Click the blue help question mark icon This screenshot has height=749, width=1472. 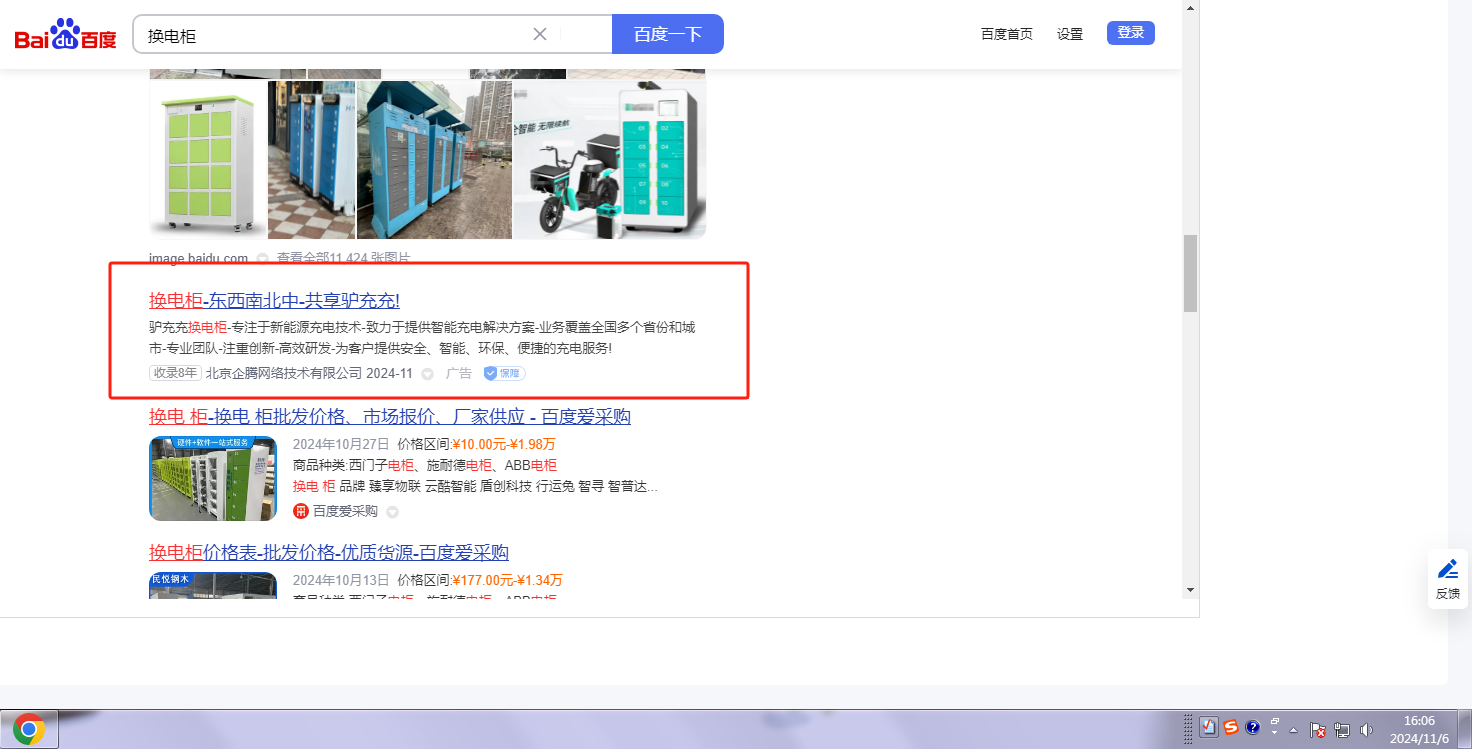(x=1252, y=728)
